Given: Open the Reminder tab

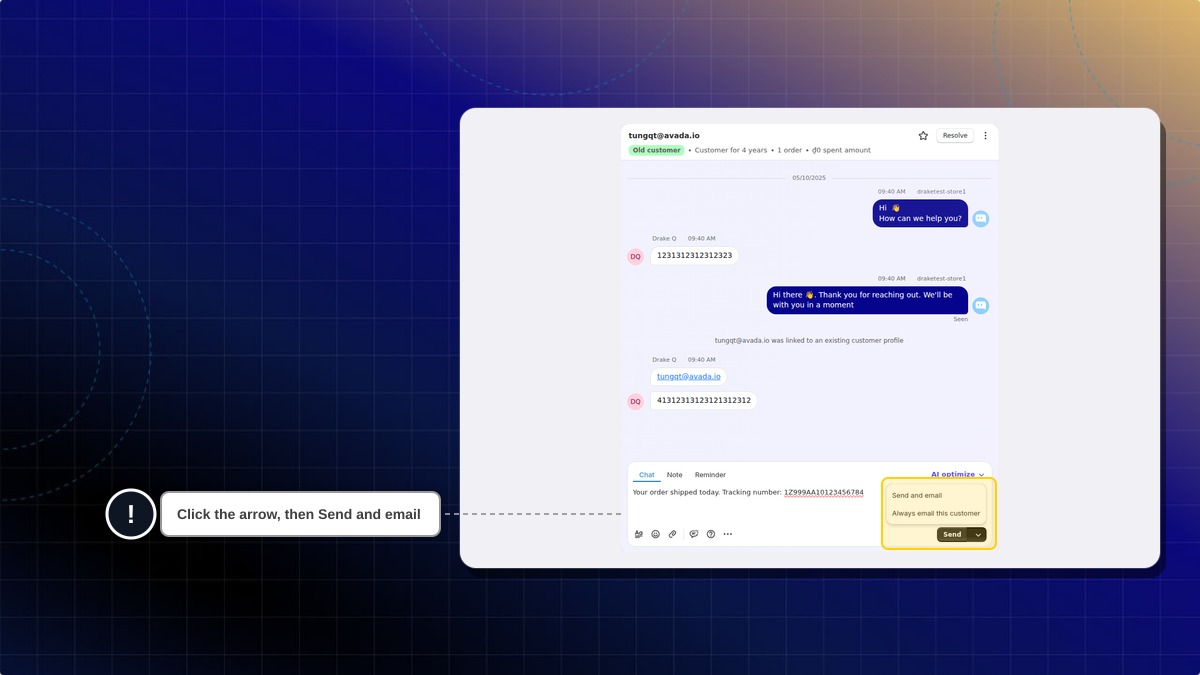Looking at the screenshot, I should 710,475.
